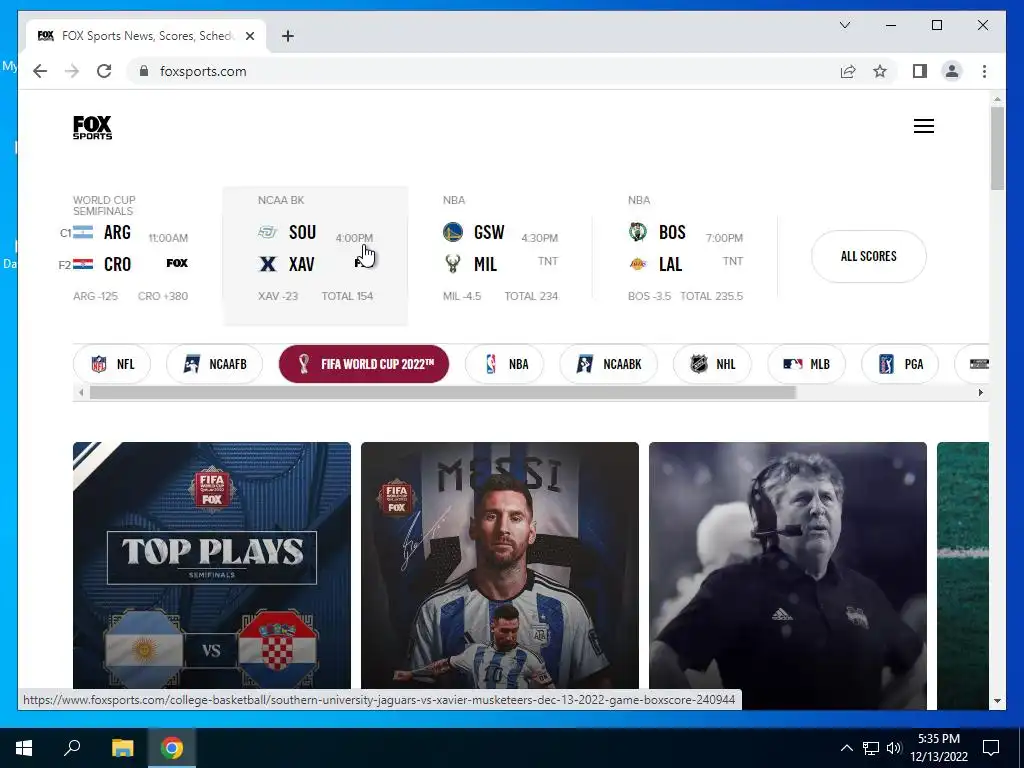Open the ARG team name in scores
The width and height of the screenshot is (1024, 768).
click(118, 232)
